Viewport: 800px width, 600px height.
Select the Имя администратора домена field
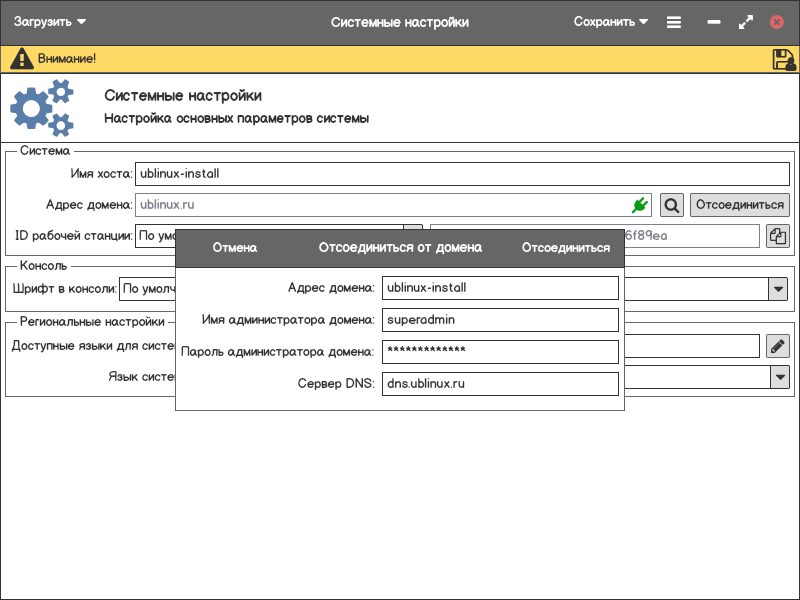pyautogui.click(x=500, y=320)
